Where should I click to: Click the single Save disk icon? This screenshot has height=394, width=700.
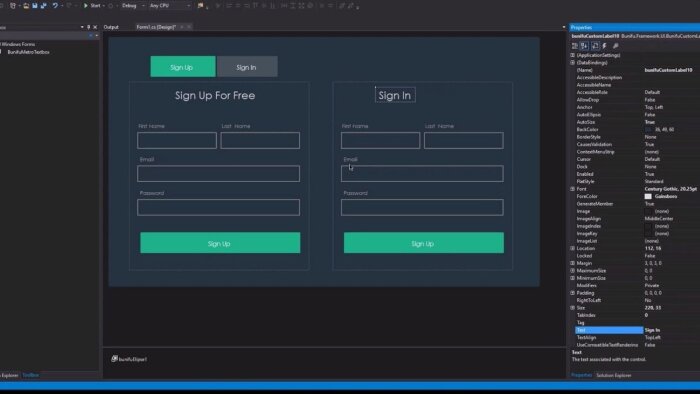click(x=34, y=6)
